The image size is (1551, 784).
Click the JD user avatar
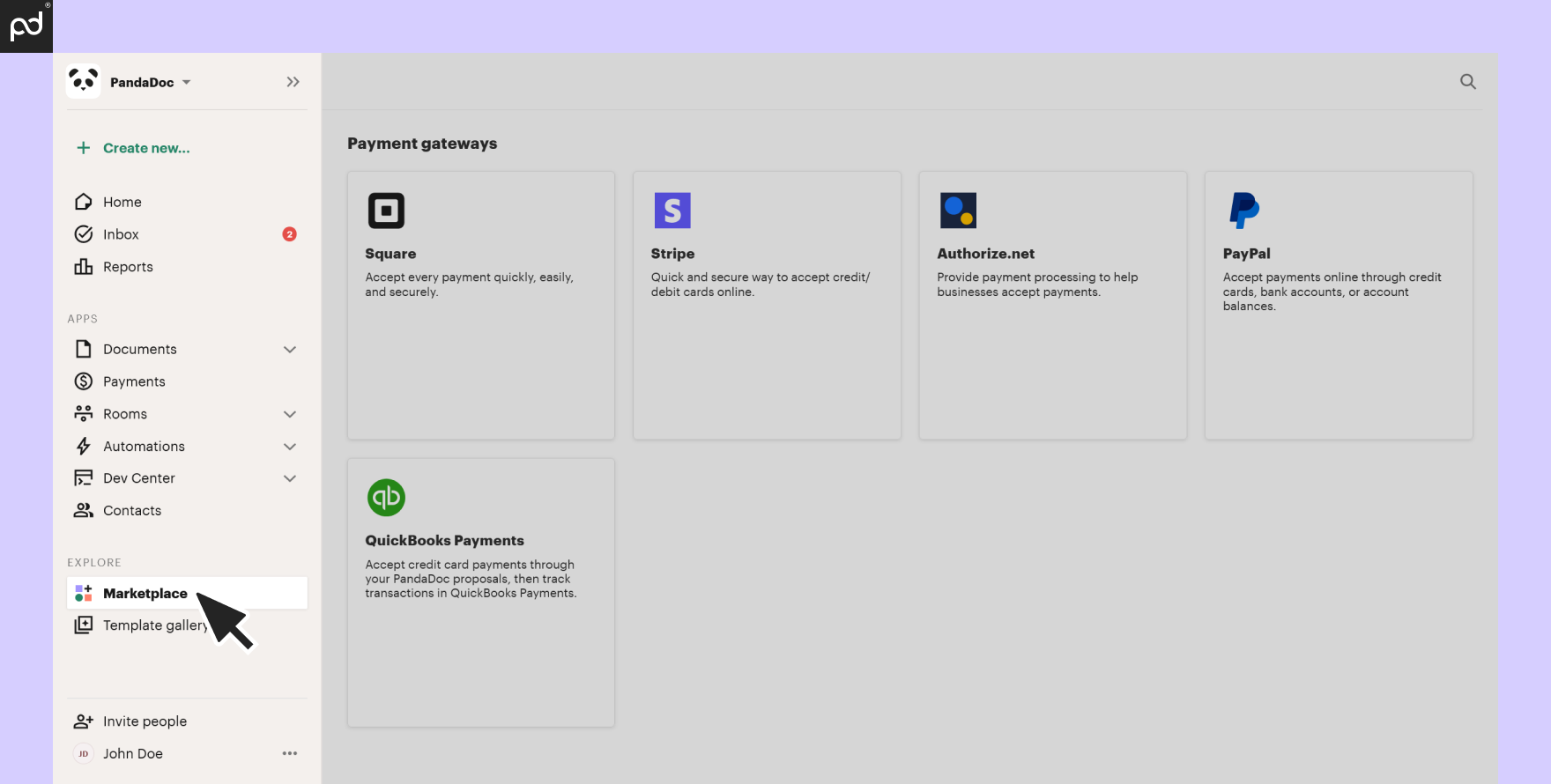click(x=84, y=754)
